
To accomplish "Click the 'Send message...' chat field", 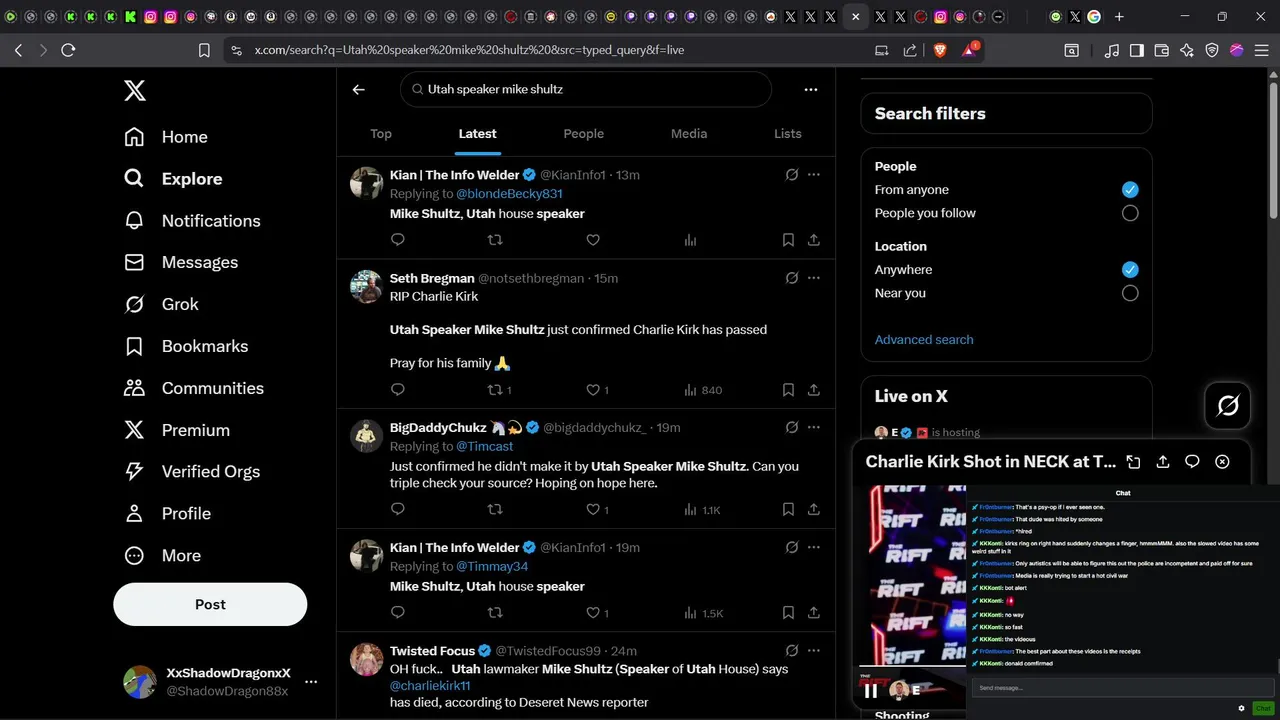I will (1123, 688).
